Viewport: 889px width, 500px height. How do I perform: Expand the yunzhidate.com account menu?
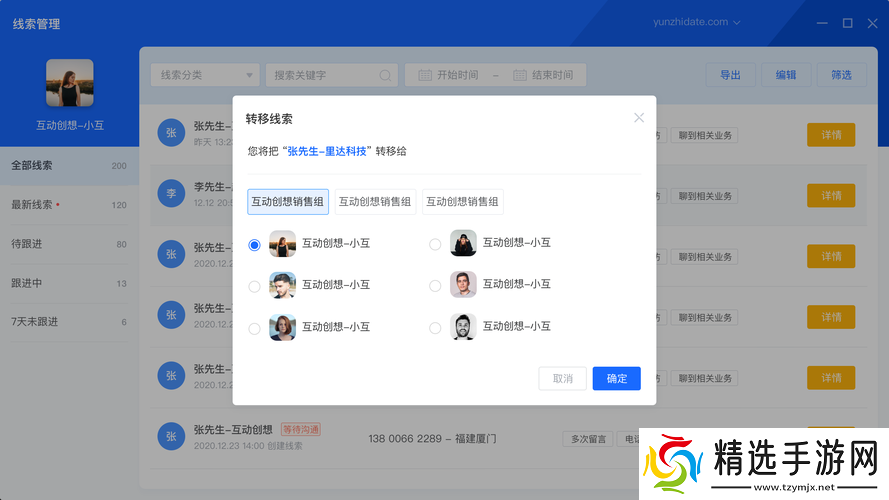[697, 22]
